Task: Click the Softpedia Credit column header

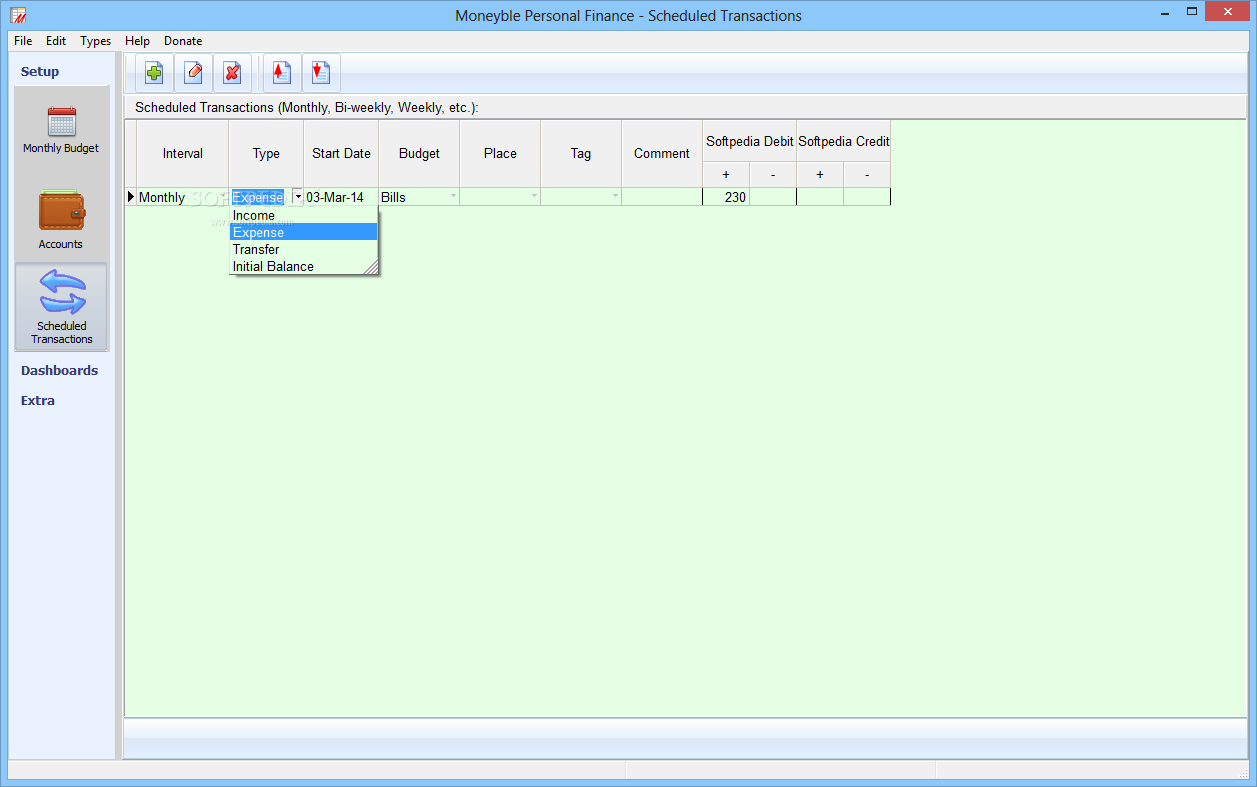Action: 843,141
